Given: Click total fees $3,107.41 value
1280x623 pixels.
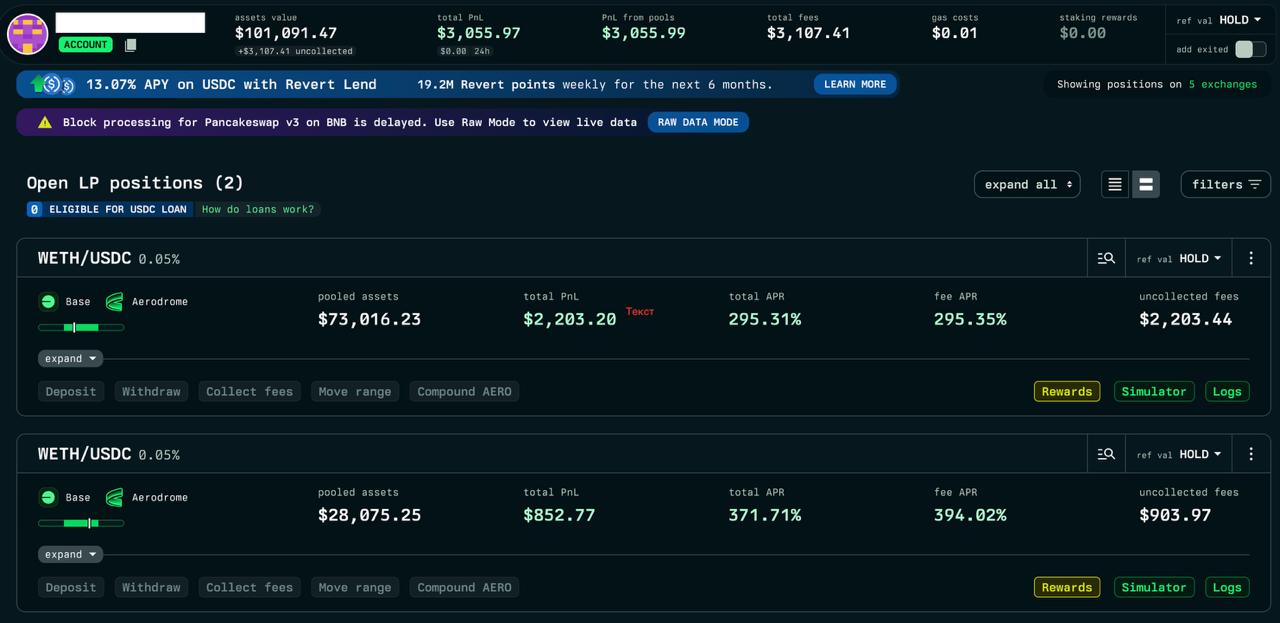Looking at the screenshot, I should [808, 33].
